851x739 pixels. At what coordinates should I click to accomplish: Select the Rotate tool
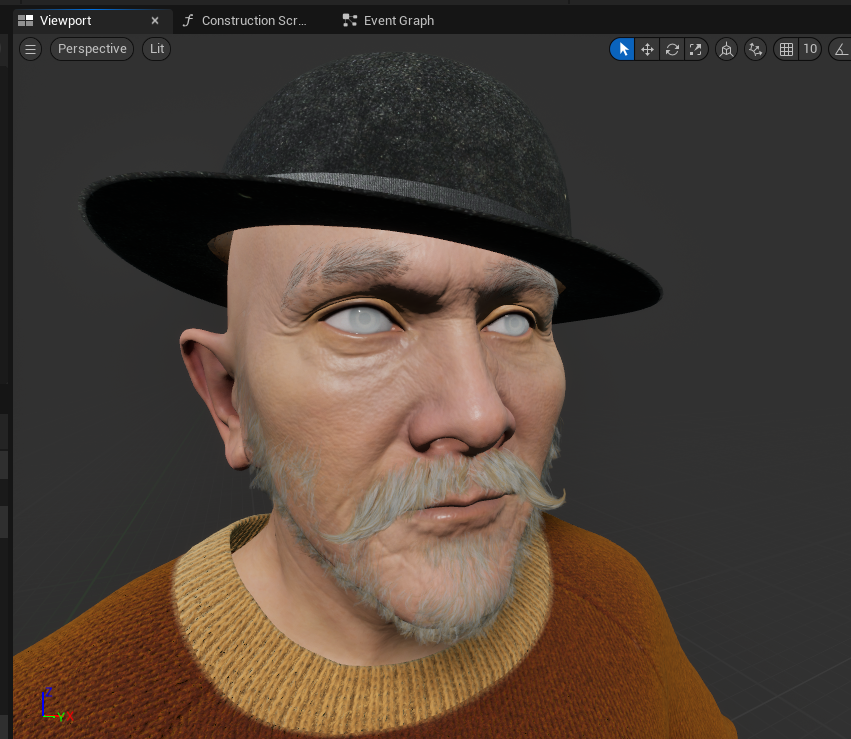coord(672,49)
